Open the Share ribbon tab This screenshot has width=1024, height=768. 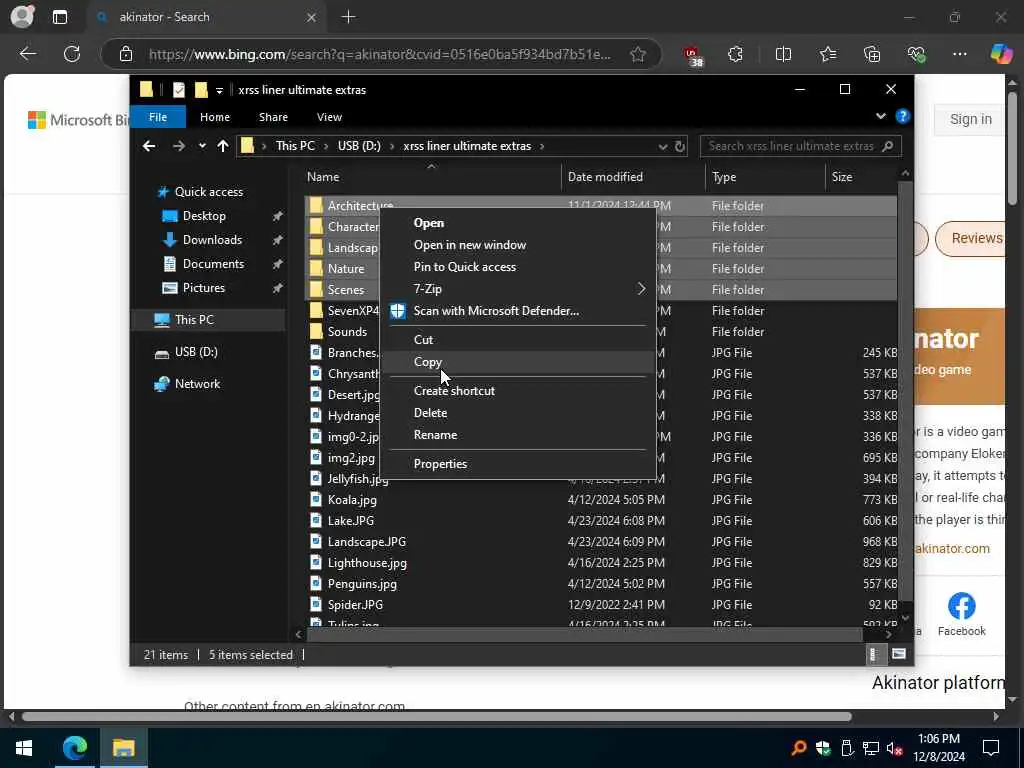273,117
